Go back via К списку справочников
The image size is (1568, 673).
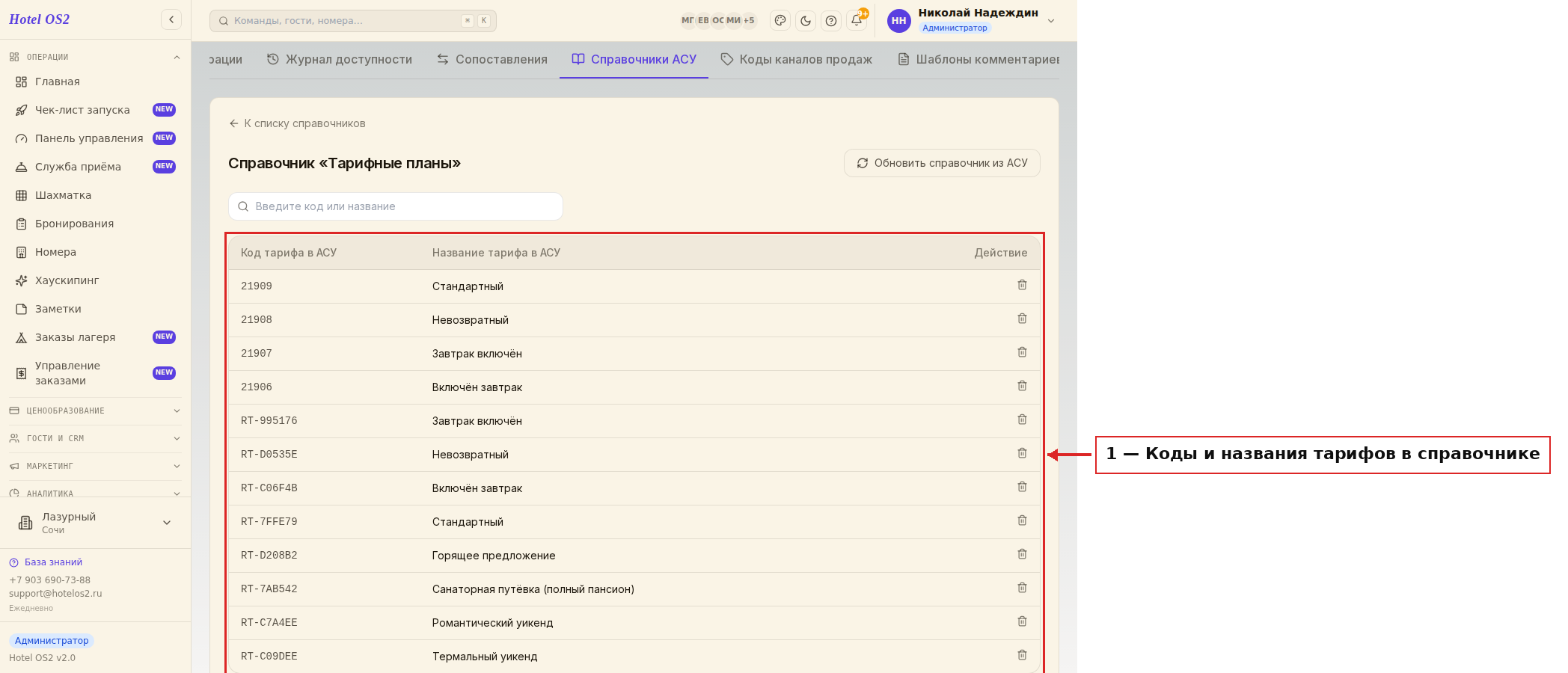coord(297,123)
